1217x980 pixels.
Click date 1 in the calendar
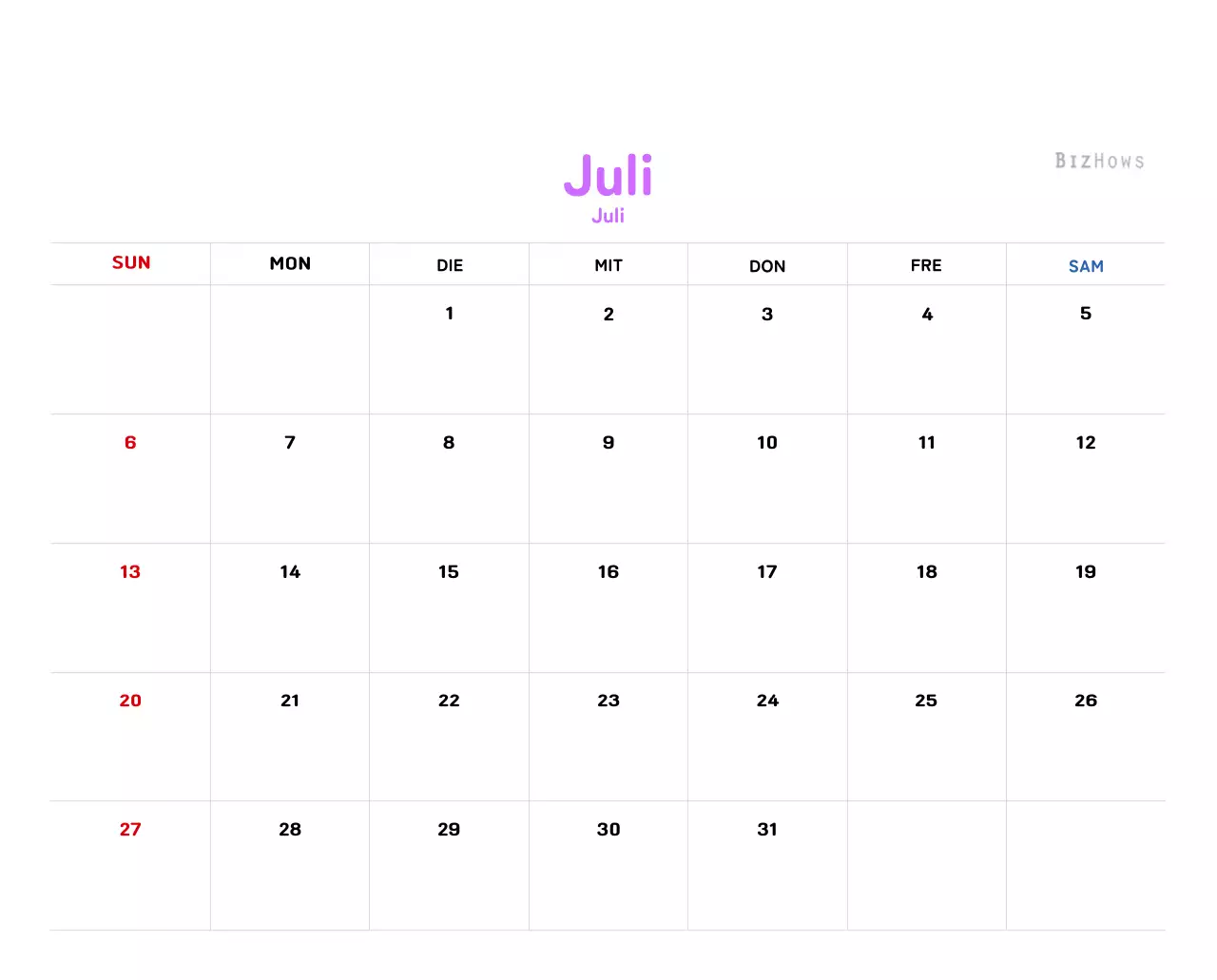(x=450, y=314)
